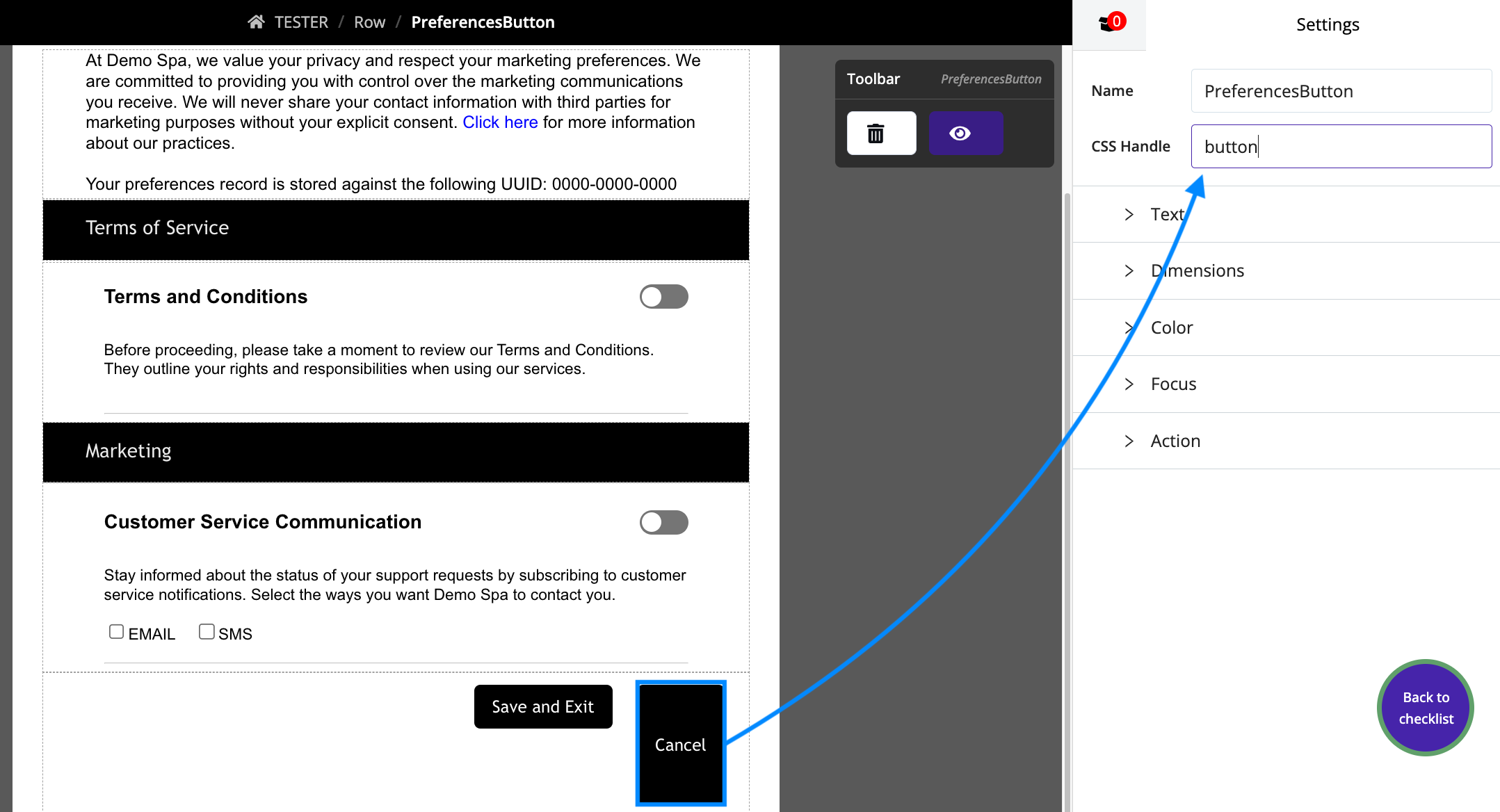Image resolution: width=1500 pixels, height=812 pixels.
Task: Expand the Action settings section
Action: coord(1286,441)
